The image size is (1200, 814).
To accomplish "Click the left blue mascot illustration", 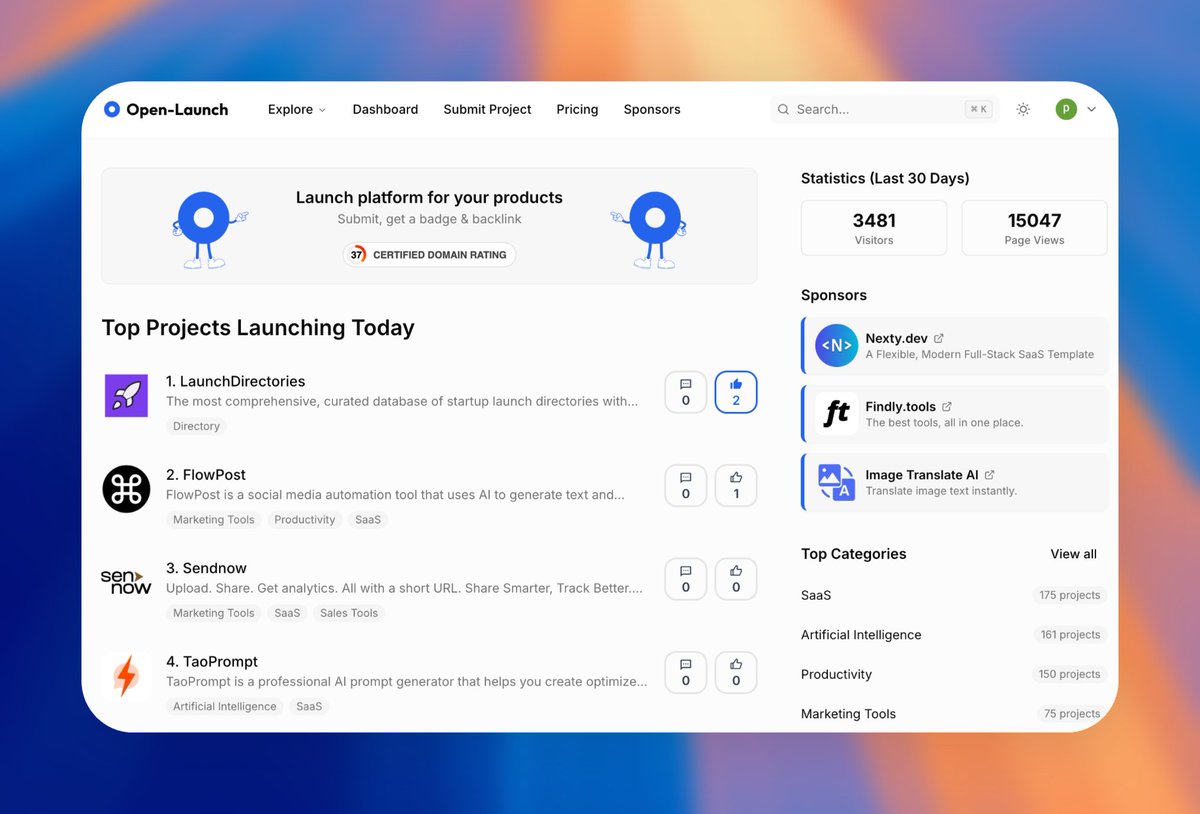I will click(209, 230).
